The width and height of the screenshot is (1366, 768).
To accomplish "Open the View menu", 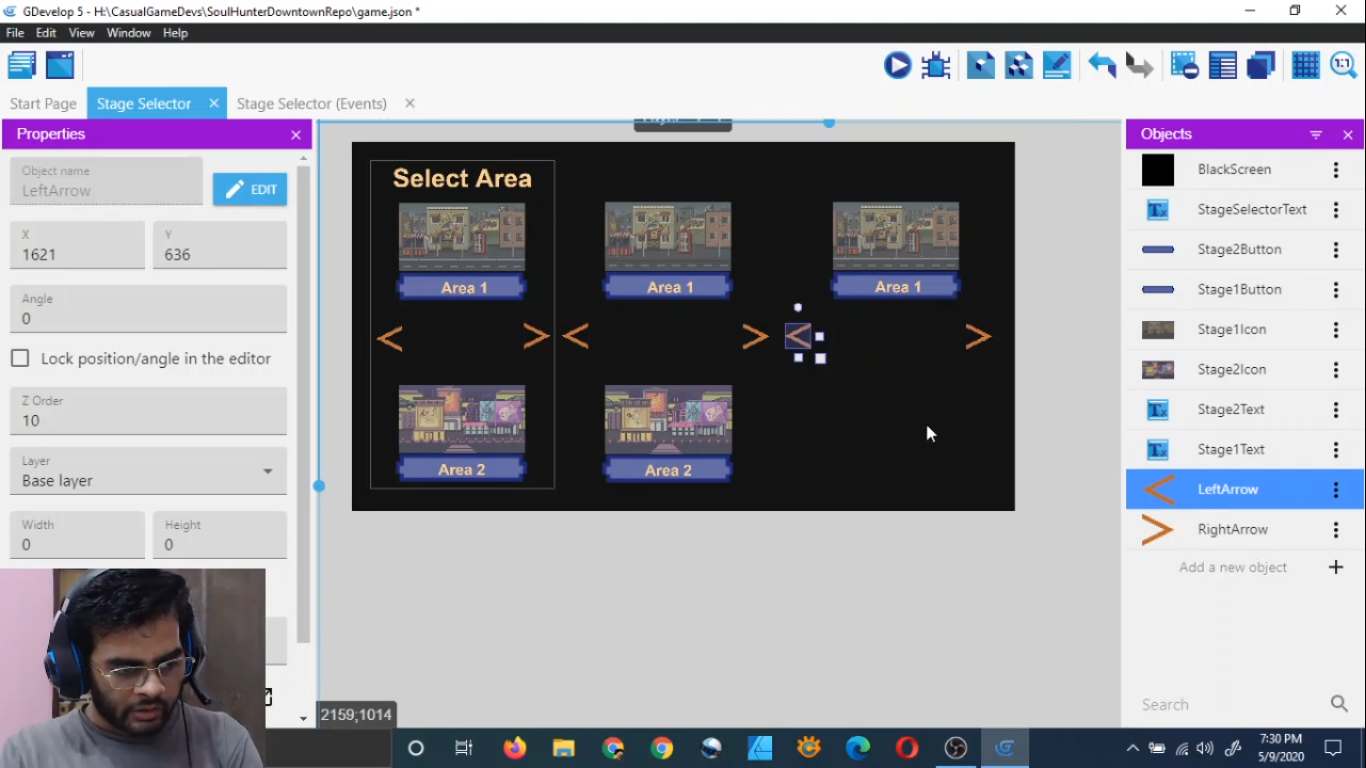I will point(81,33).
